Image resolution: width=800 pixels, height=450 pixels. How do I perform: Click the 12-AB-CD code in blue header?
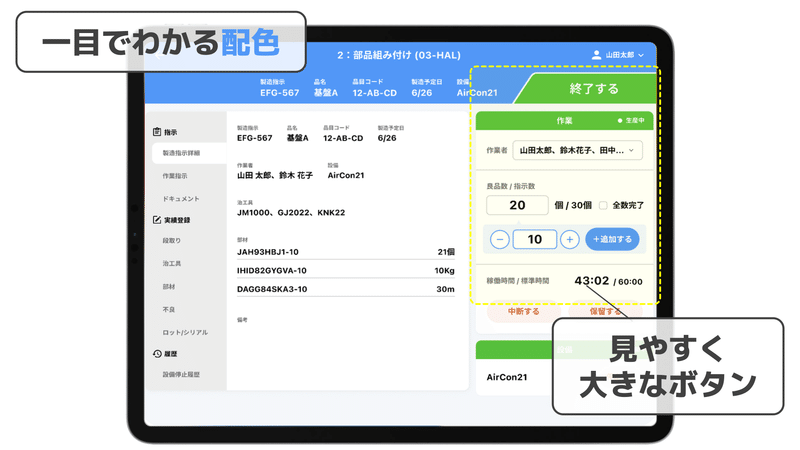374,93
